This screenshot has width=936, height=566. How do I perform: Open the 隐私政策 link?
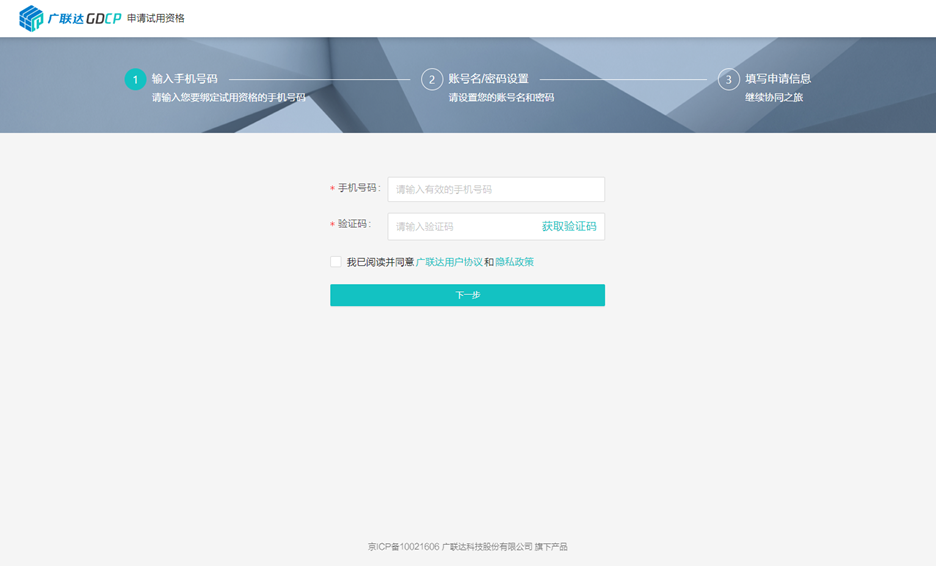[x=514, y=262]
